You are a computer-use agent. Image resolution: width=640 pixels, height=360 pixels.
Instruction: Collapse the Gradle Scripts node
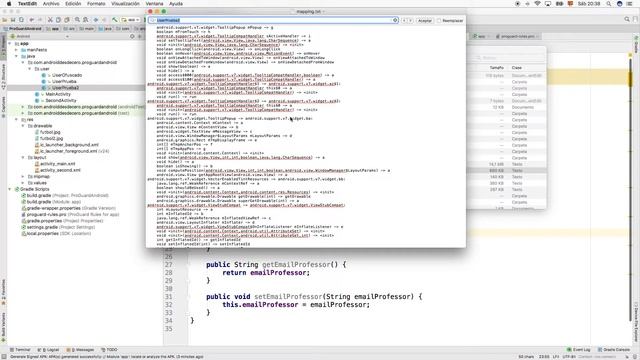click(10, 189)
